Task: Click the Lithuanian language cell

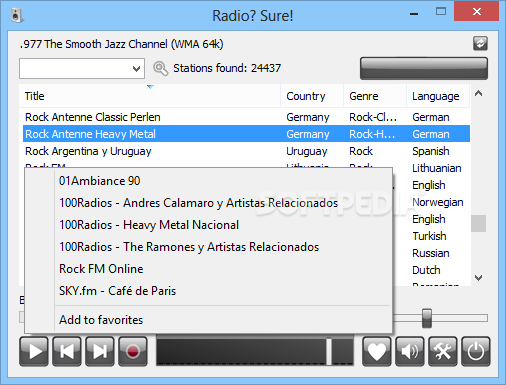Action: [437, 168]
